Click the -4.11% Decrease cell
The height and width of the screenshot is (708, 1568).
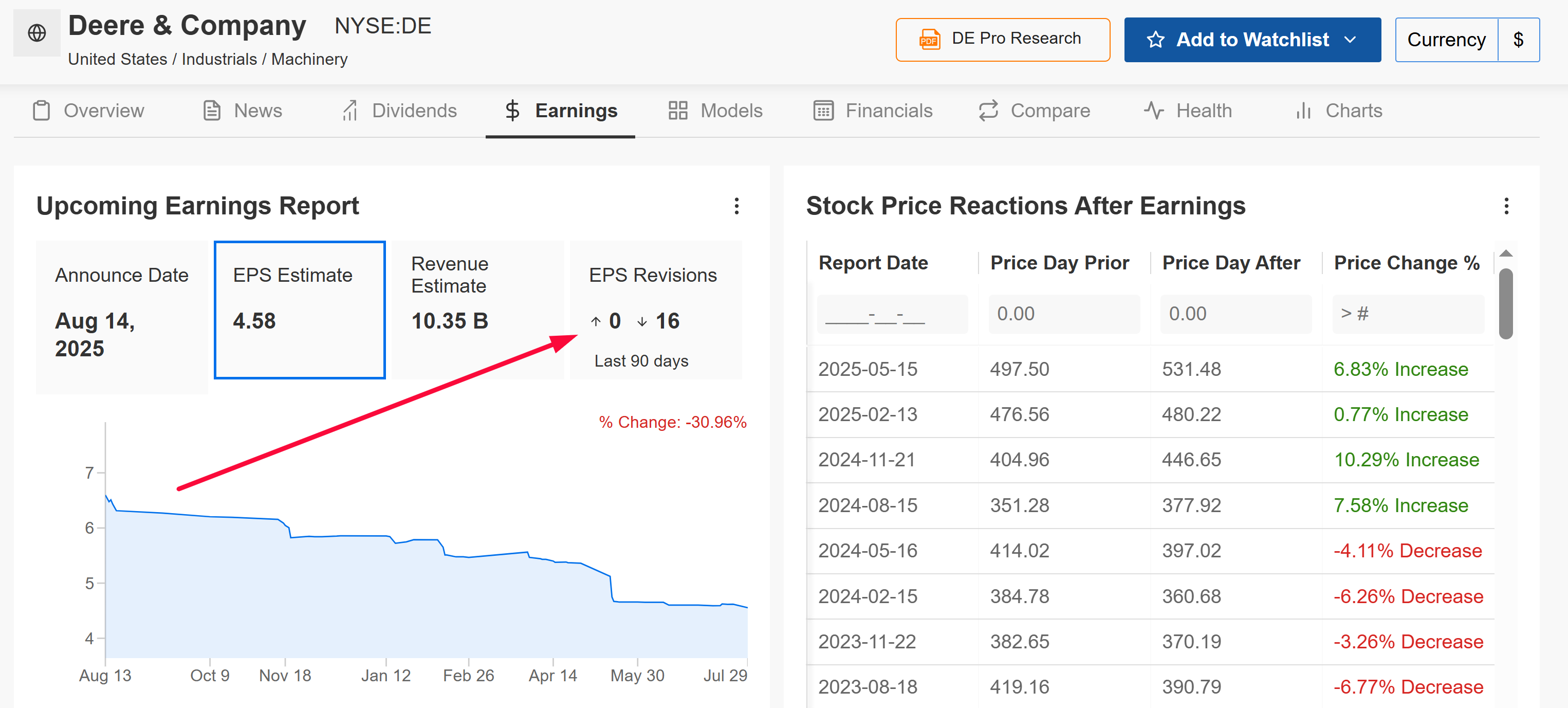coord(1407,551)
